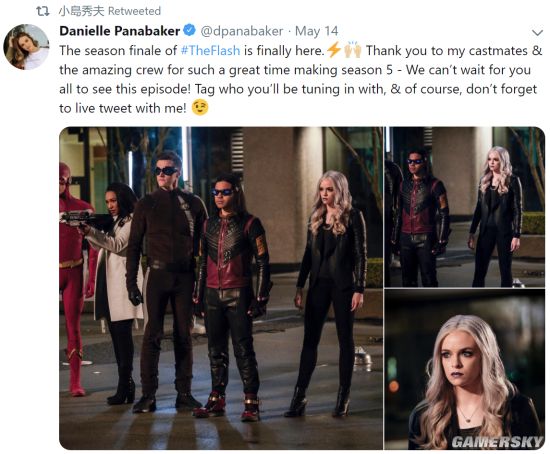Click the tweet body text paragraph
550x454 pixels.
(301, 79)
